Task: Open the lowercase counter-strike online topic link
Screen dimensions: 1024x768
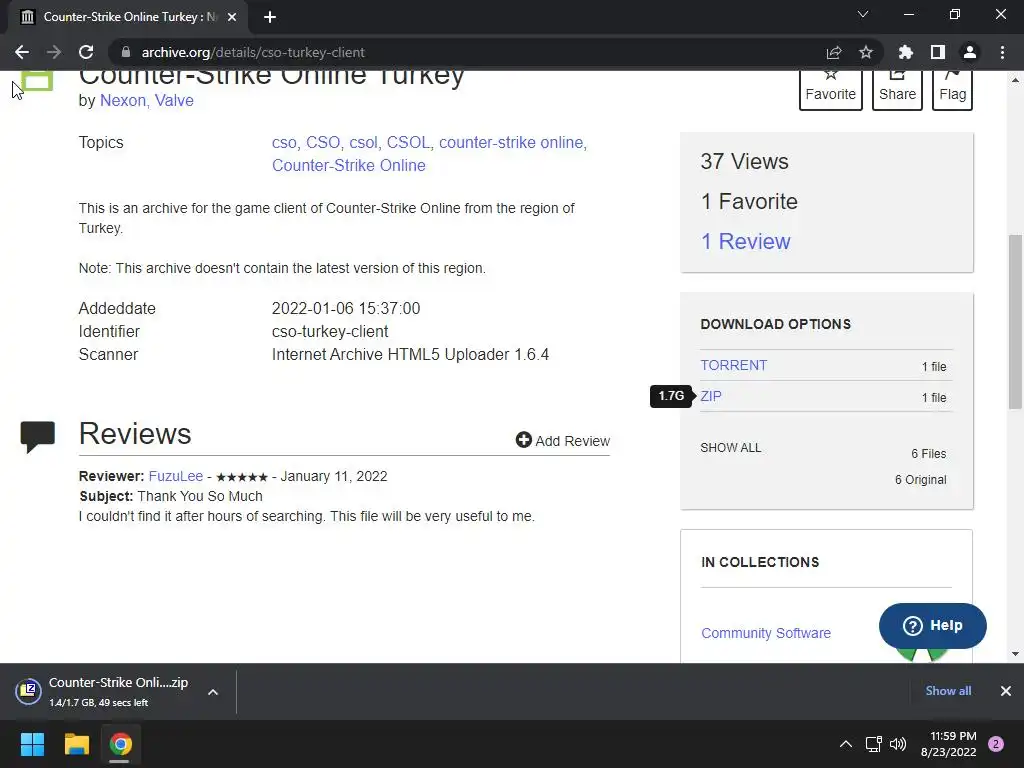Action: coord(511,143)
